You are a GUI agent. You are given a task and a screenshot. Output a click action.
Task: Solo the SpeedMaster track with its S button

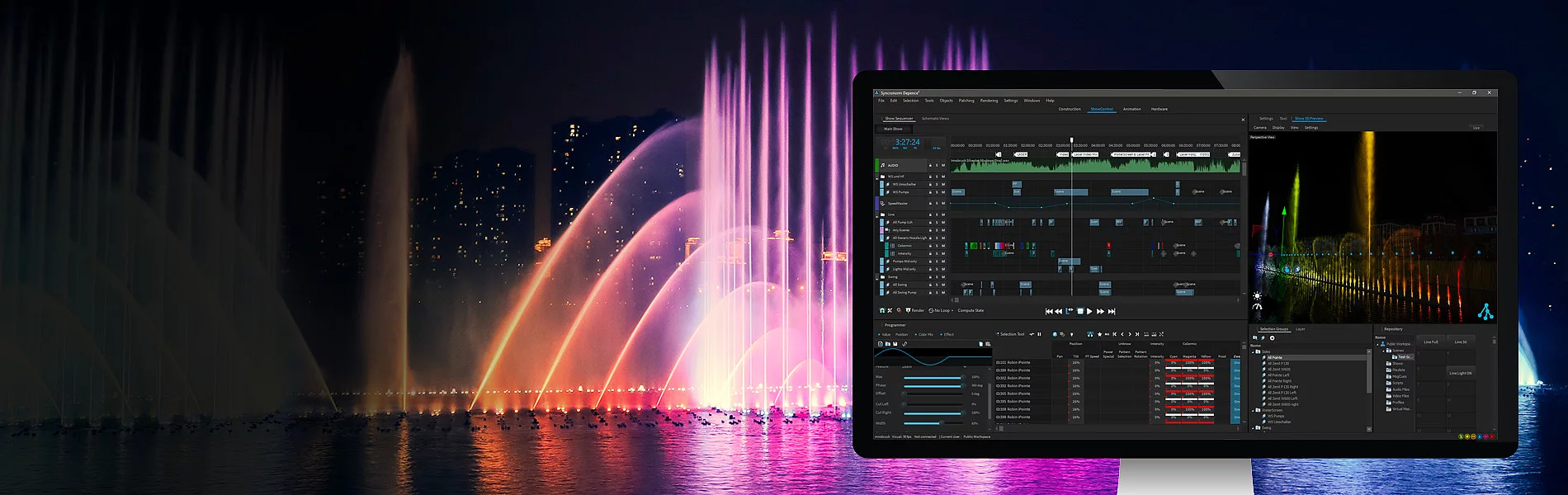click(937, 203)
